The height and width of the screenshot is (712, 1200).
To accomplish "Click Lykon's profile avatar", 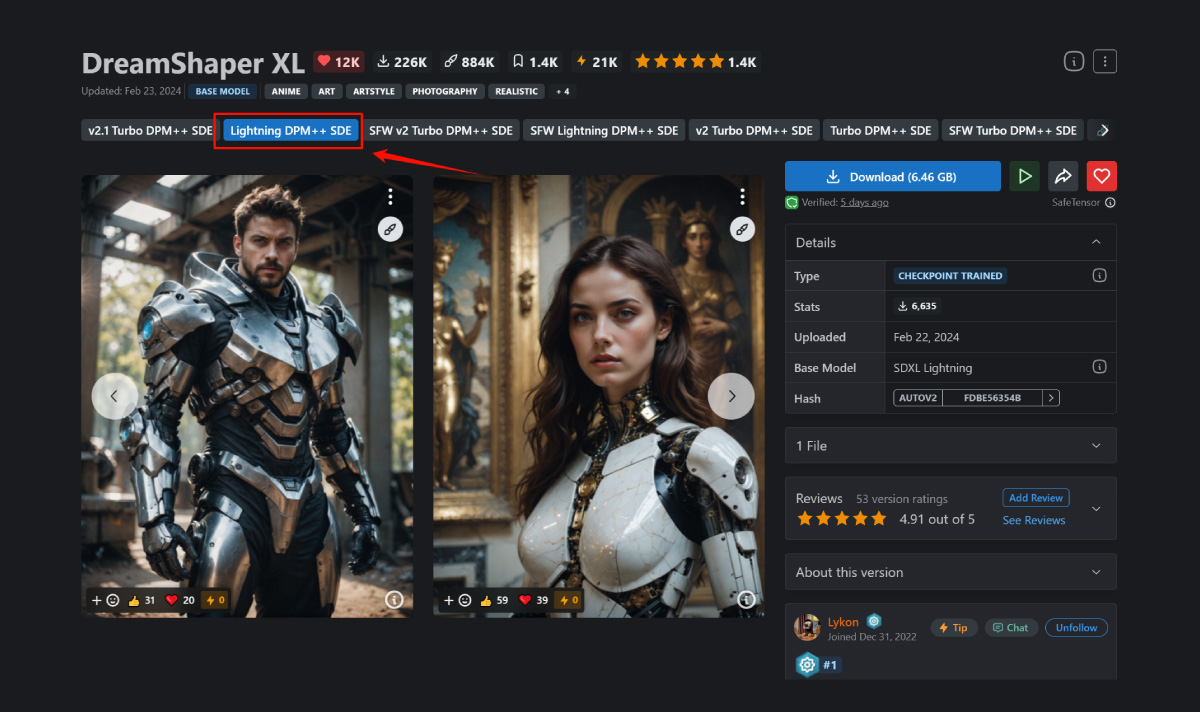I will click(807, 627).
